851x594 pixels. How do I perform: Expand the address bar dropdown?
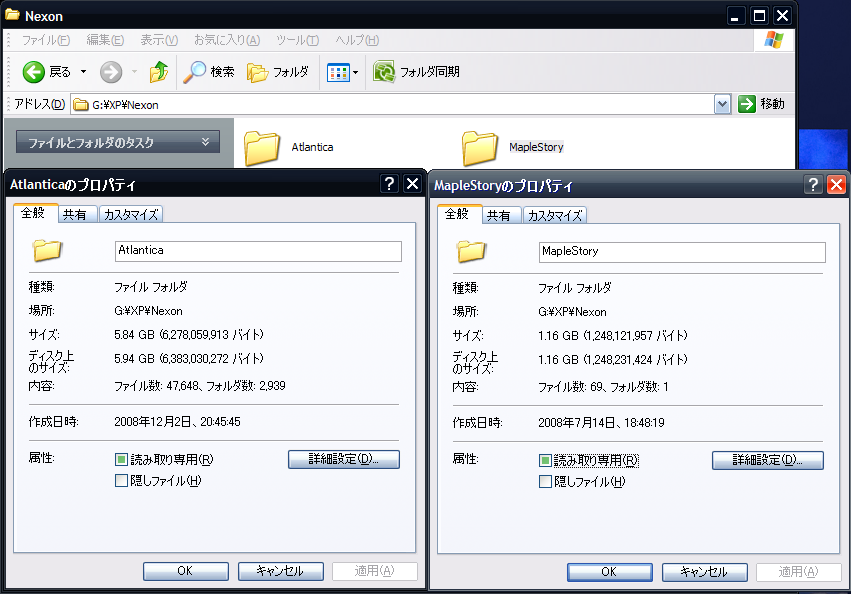pos(722,104)
